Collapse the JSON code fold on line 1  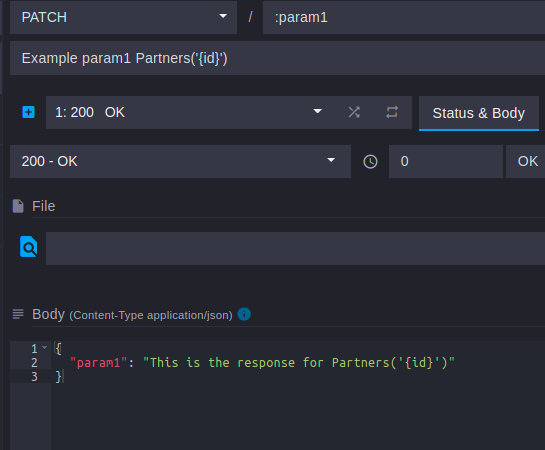click(x=44, y=347)
